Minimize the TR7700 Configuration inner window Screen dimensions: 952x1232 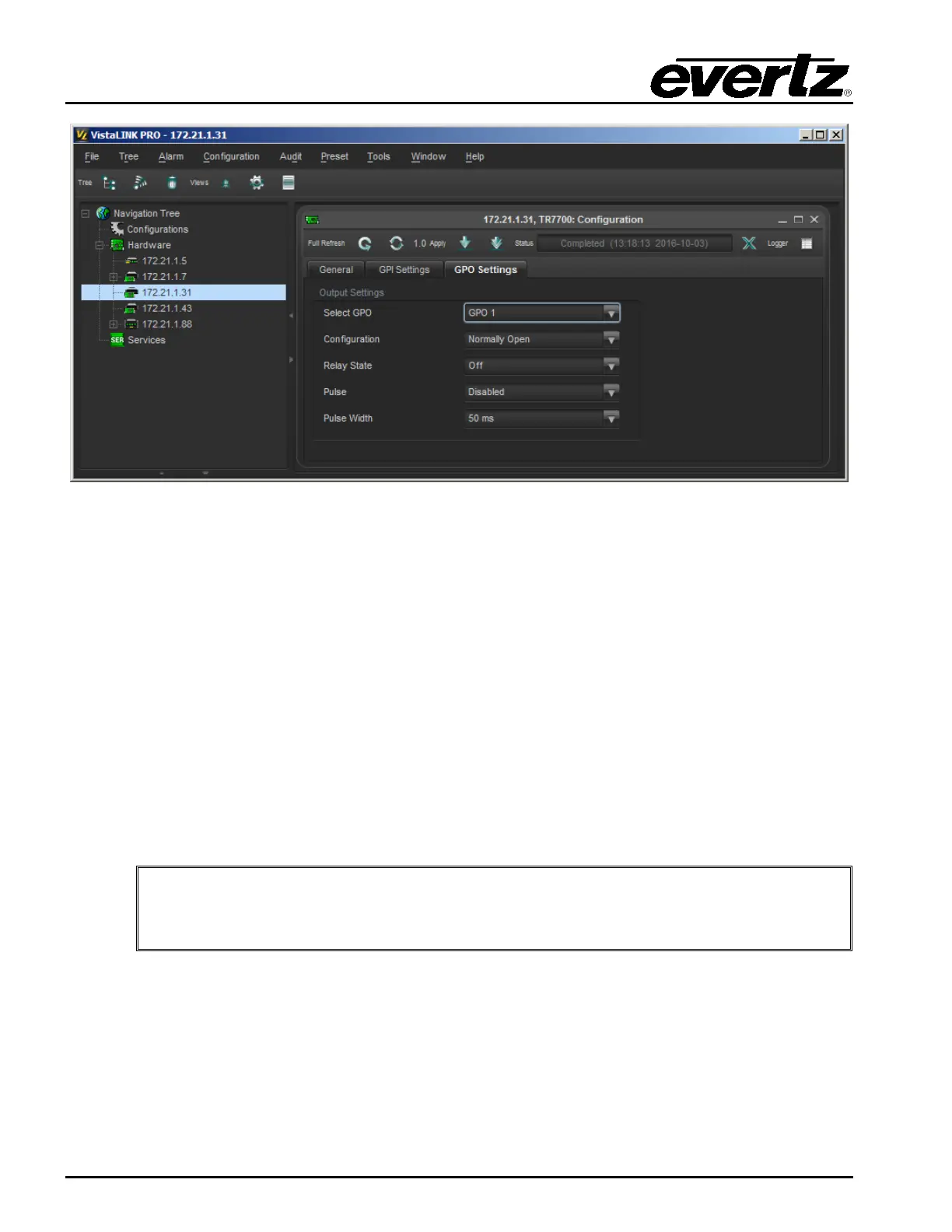pyautogui.click(x=782, y=220)
